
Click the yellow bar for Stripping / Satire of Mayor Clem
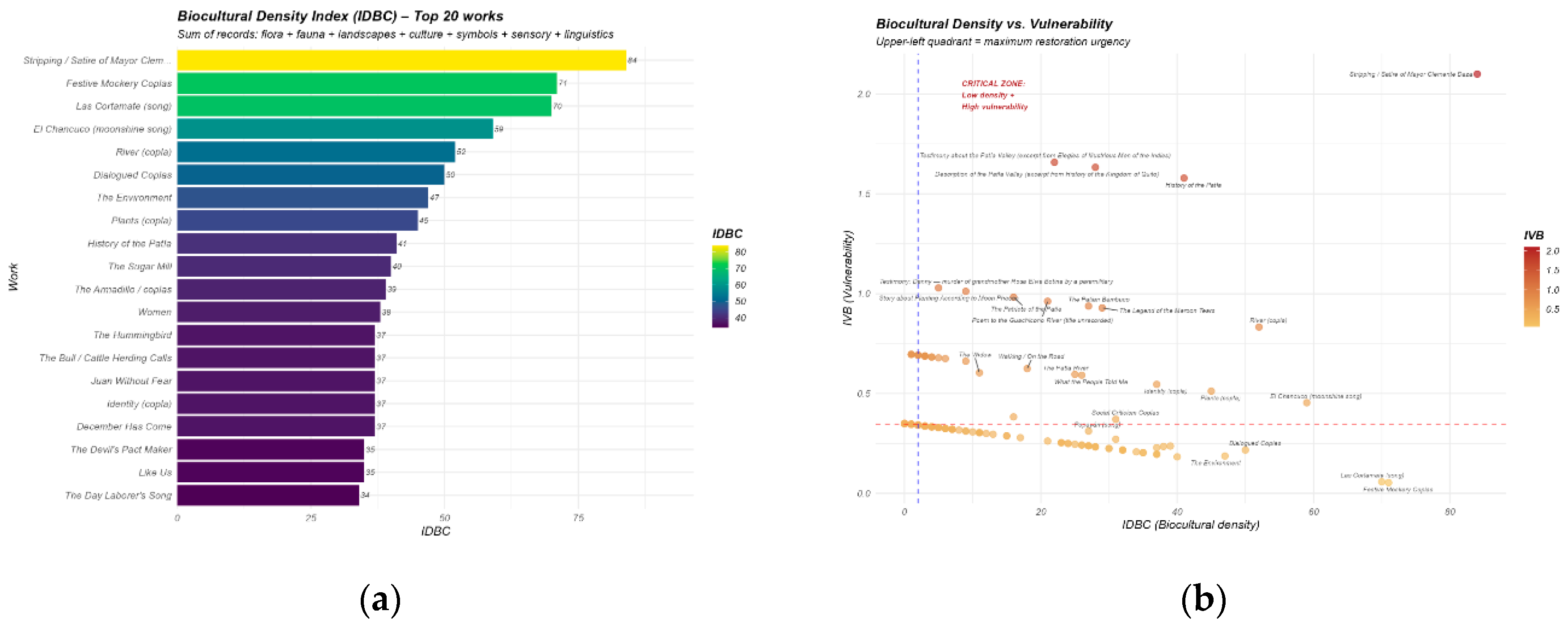tap(401, 60)
